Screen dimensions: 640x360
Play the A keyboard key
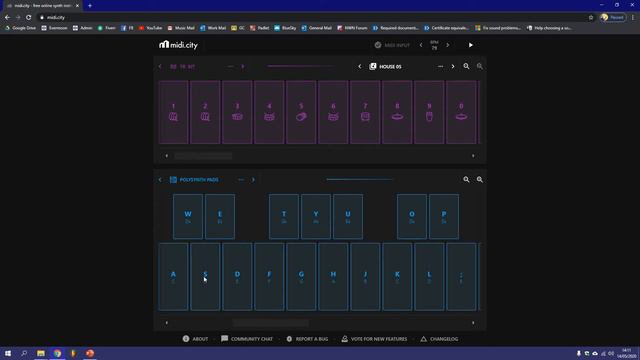[173, 277]
